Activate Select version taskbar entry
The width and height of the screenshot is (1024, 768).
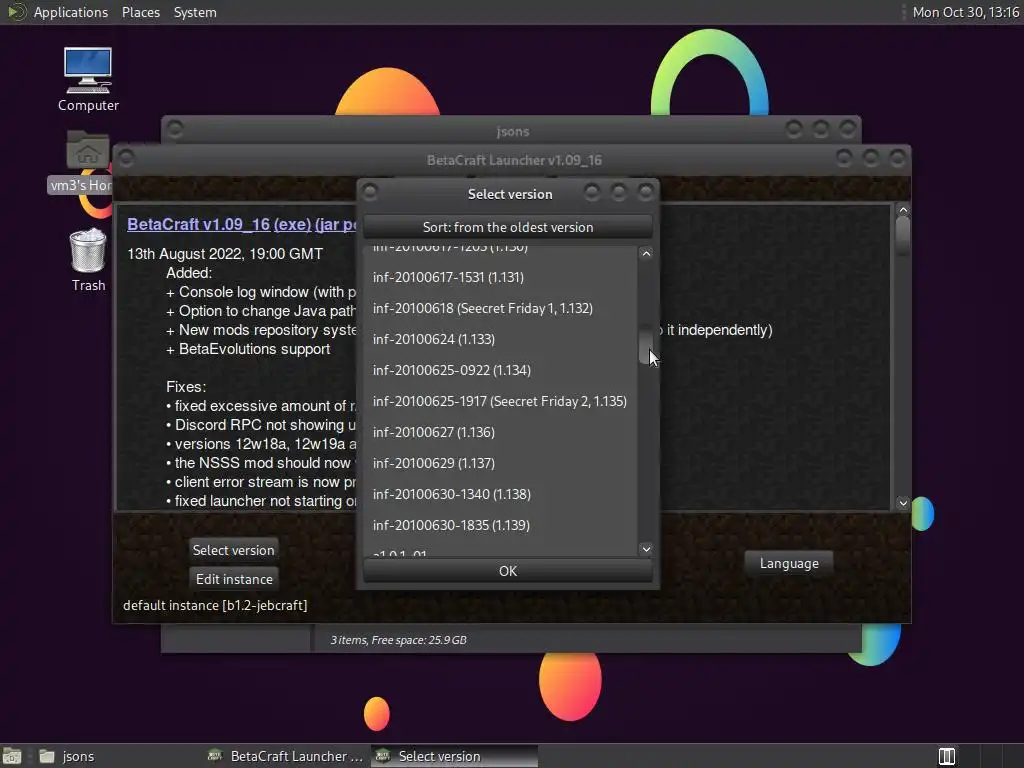(455, 756)
